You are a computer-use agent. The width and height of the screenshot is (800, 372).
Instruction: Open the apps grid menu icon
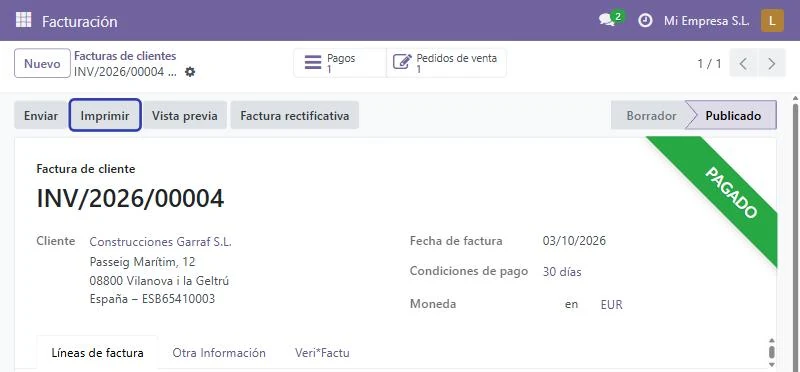point(23,20)
